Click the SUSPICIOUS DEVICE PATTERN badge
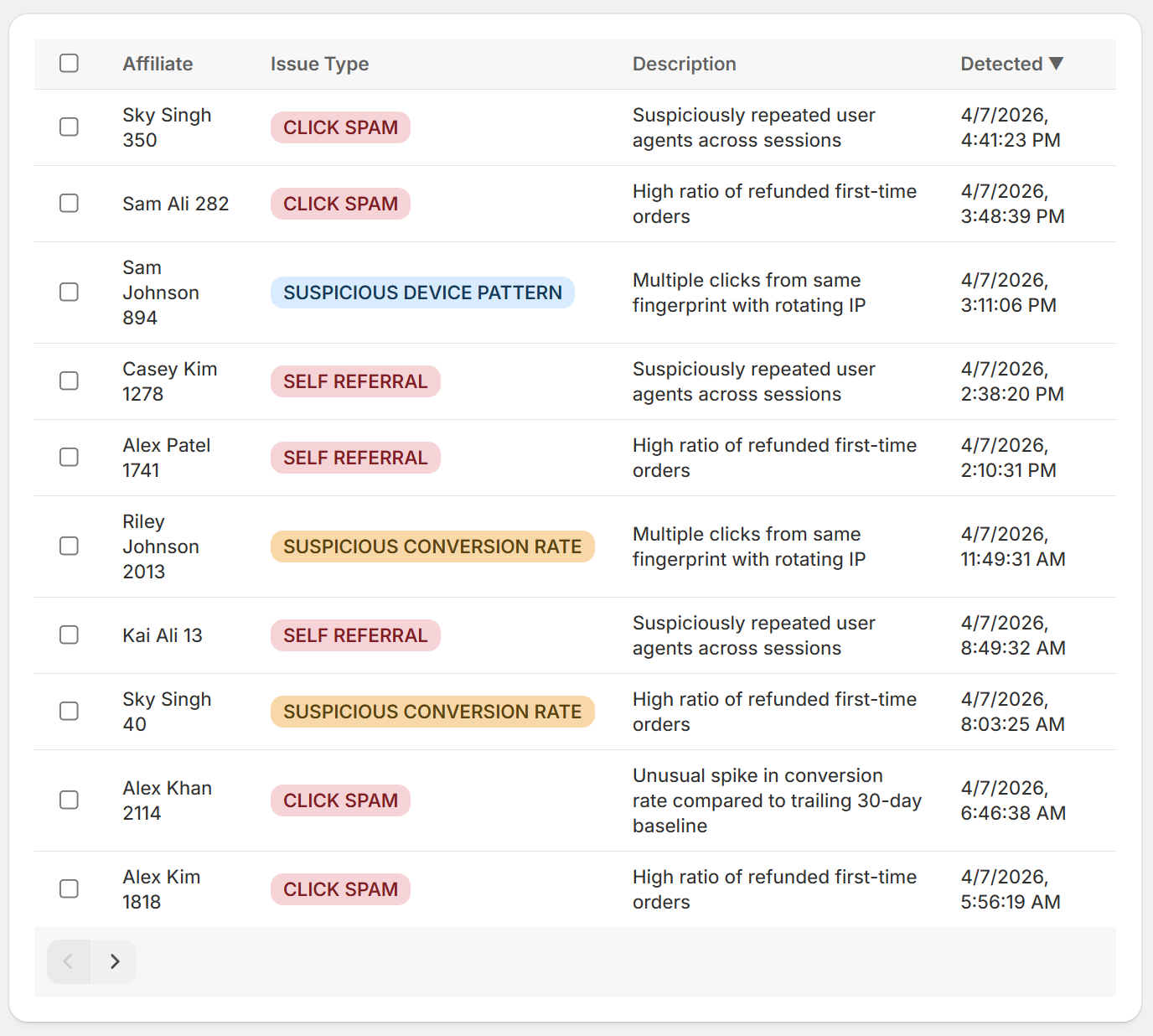 point(422,292)
